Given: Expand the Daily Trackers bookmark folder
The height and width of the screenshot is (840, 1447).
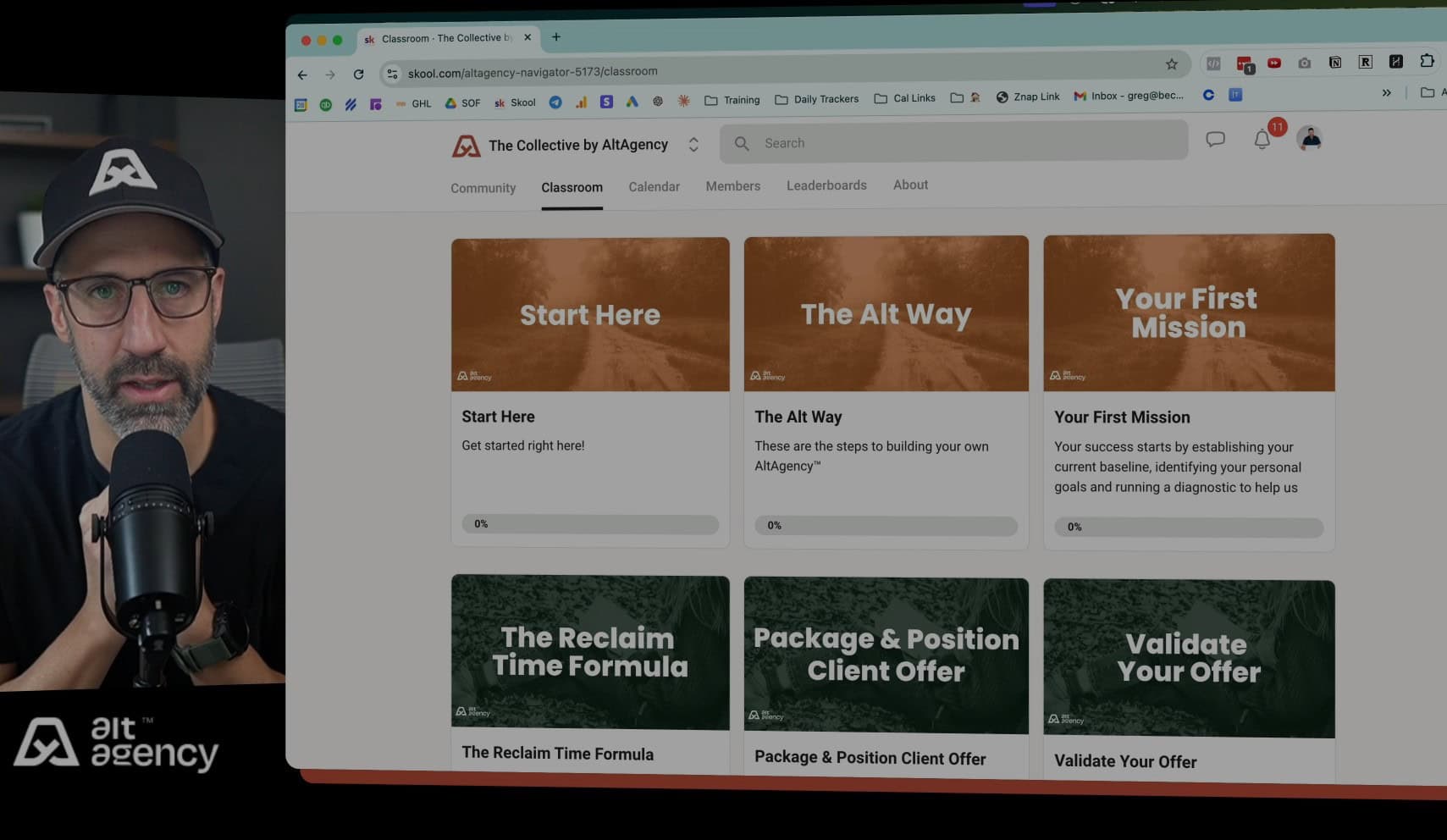Looking at the screenshot, I should (x=816, y=99).
